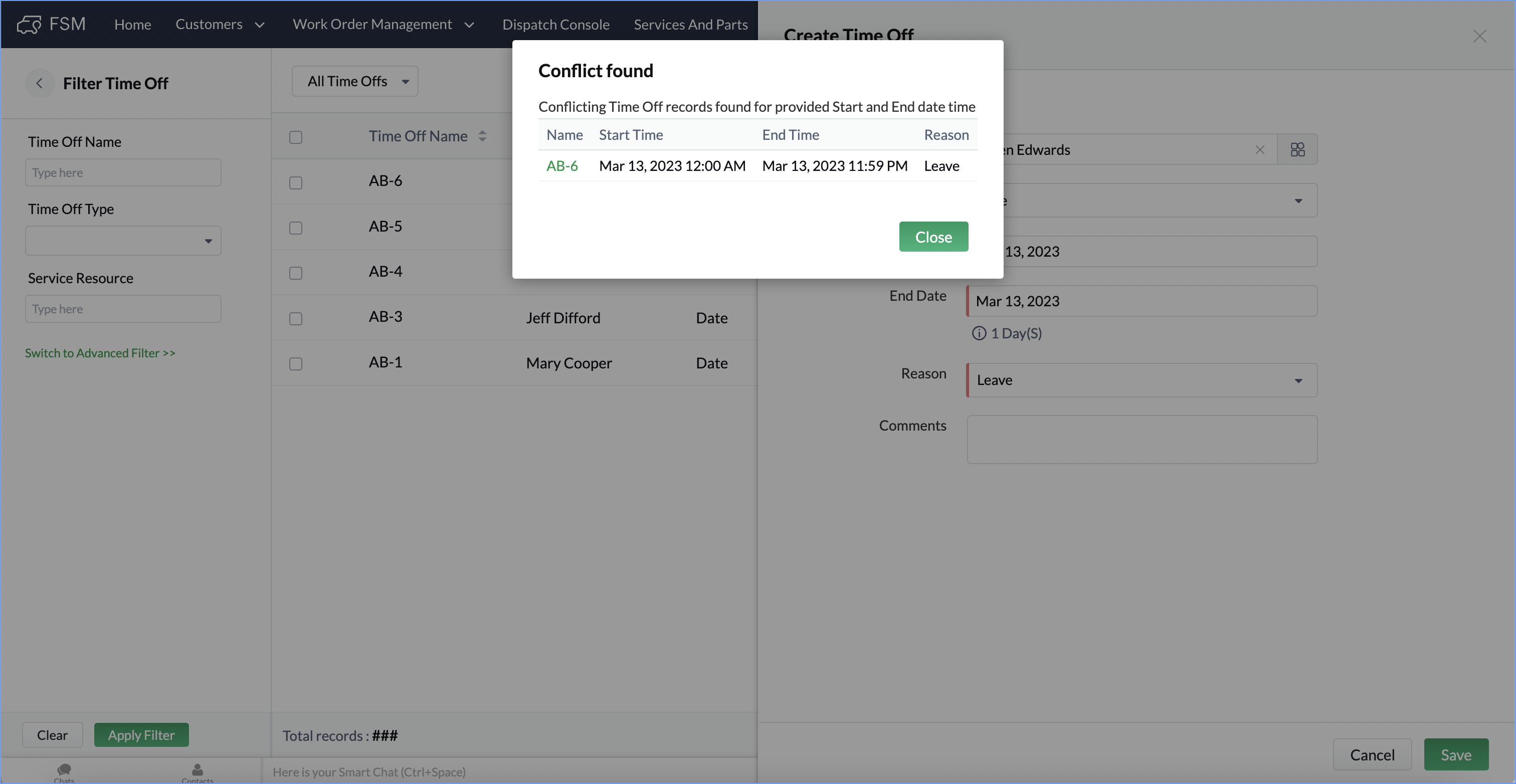Sort by Time Off Name column arrows

(482, 136)
